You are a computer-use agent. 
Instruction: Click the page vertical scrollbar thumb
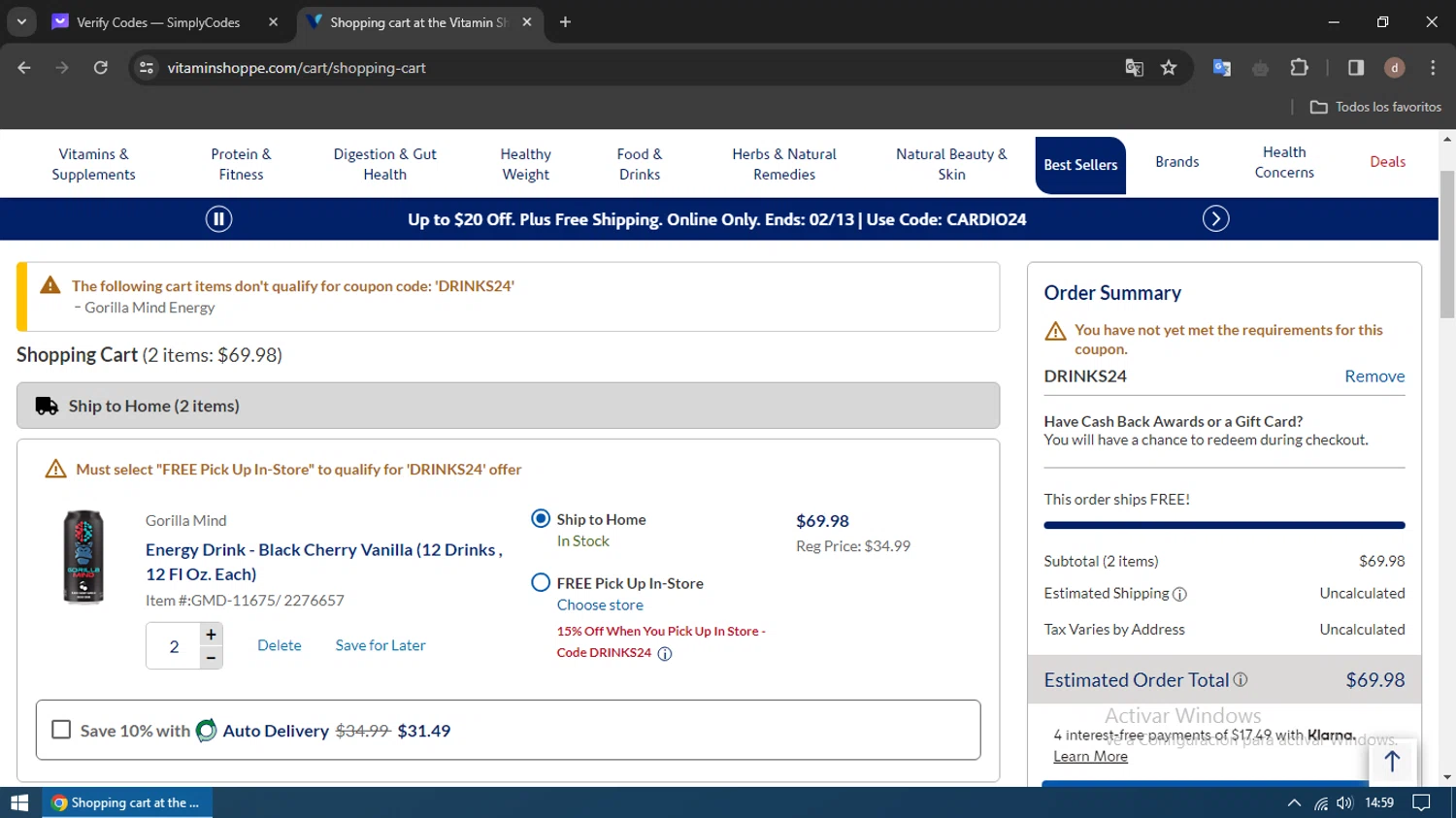pyautogui.click(x=1447, y=243)
